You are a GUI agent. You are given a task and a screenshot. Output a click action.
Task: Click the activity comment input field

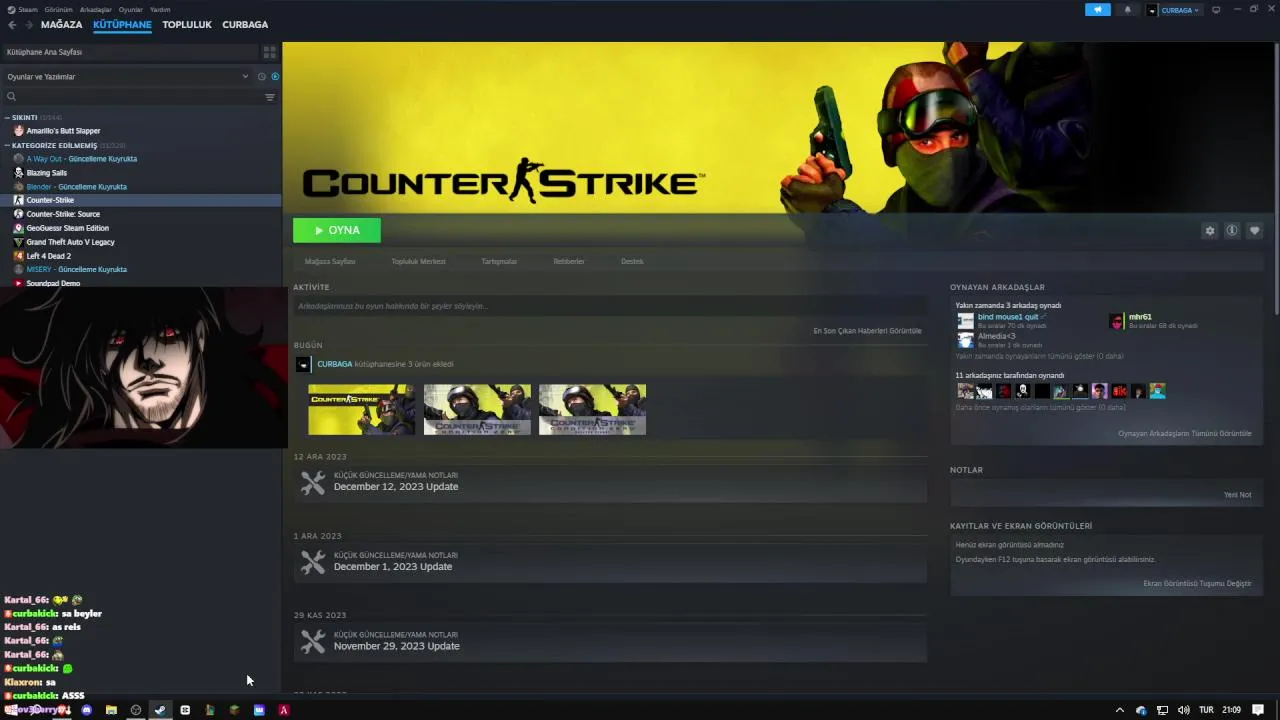click(x=610, y=306)
